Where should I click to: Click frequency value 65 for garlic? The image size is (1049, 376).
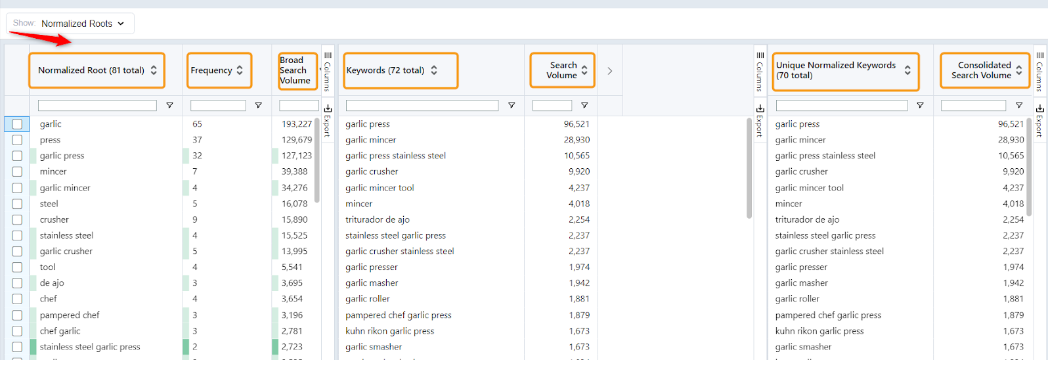pyautogui.click(x=197, y=124)
